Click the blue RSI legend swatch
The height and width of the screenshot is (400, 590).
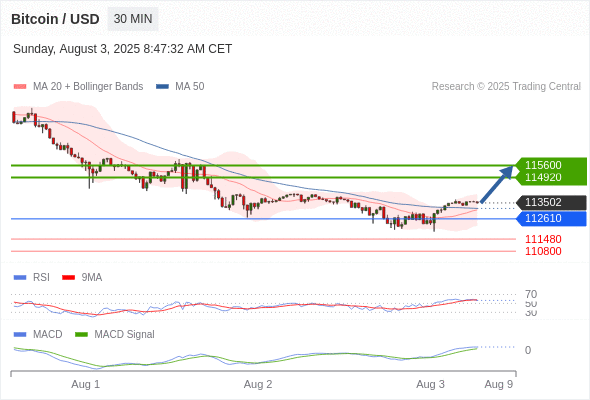point(20,278)
